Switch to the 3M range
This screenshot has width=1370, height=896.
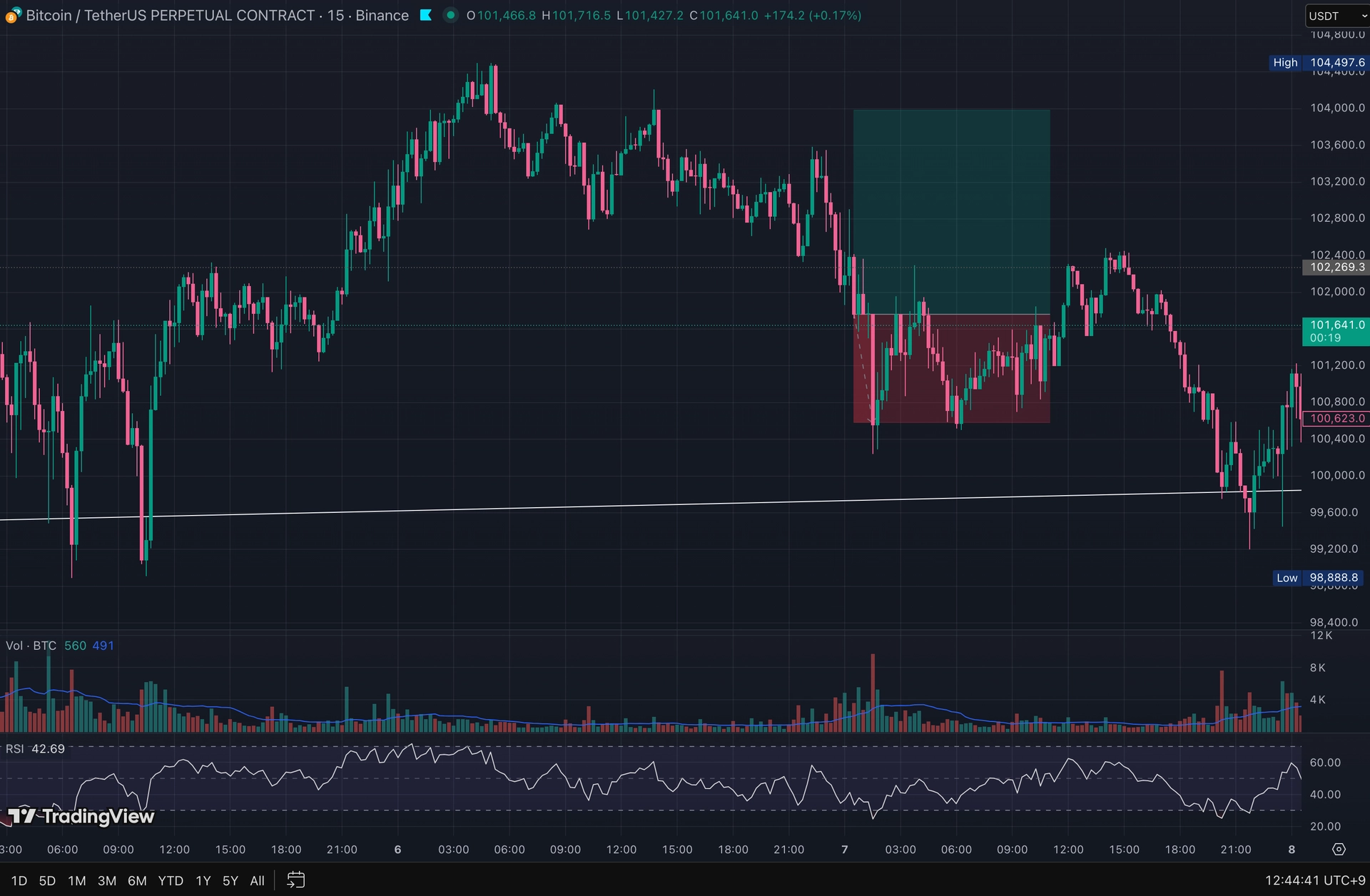pyautogui.click(x=107, y=881)
